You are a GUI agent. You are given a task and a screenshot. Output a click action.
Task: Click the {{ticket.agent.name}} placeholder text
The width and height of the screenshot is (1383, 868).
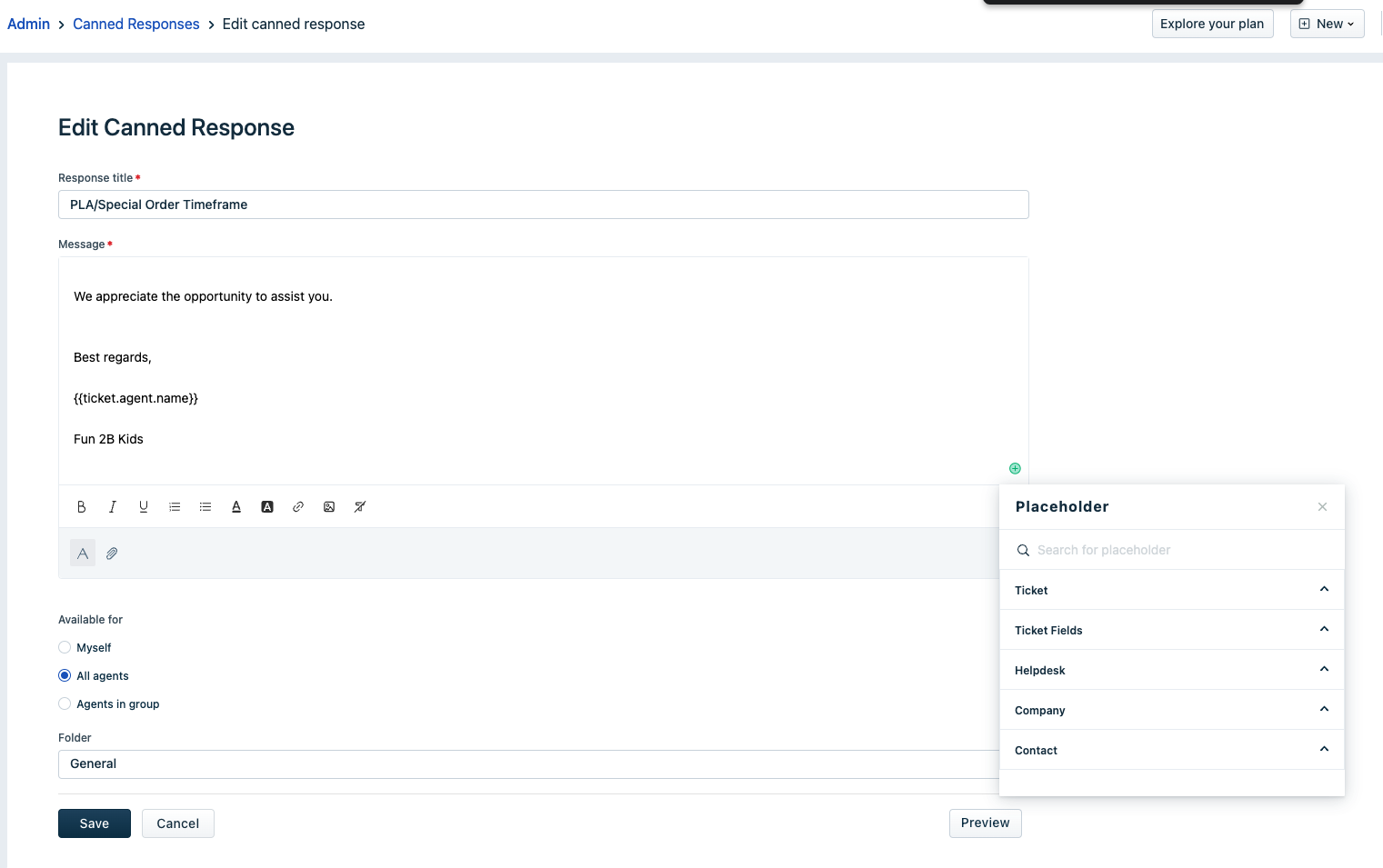click(x=135, y=398)
